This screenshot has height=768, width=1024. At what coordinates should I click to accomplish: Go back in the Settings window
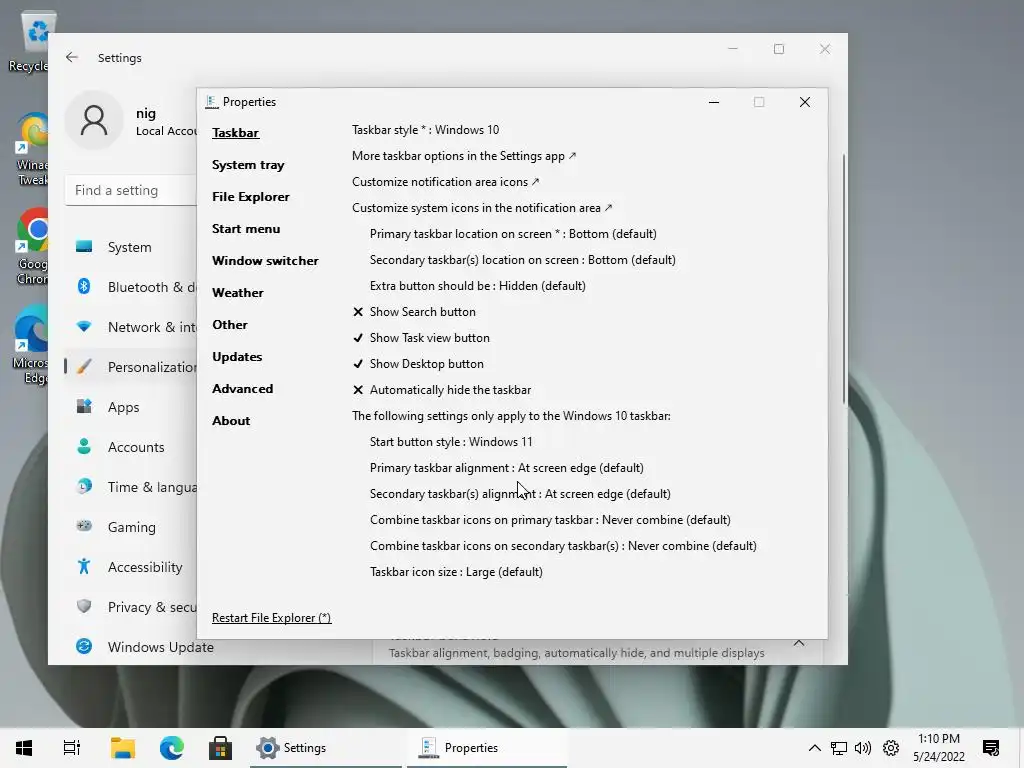click(72, 57)
